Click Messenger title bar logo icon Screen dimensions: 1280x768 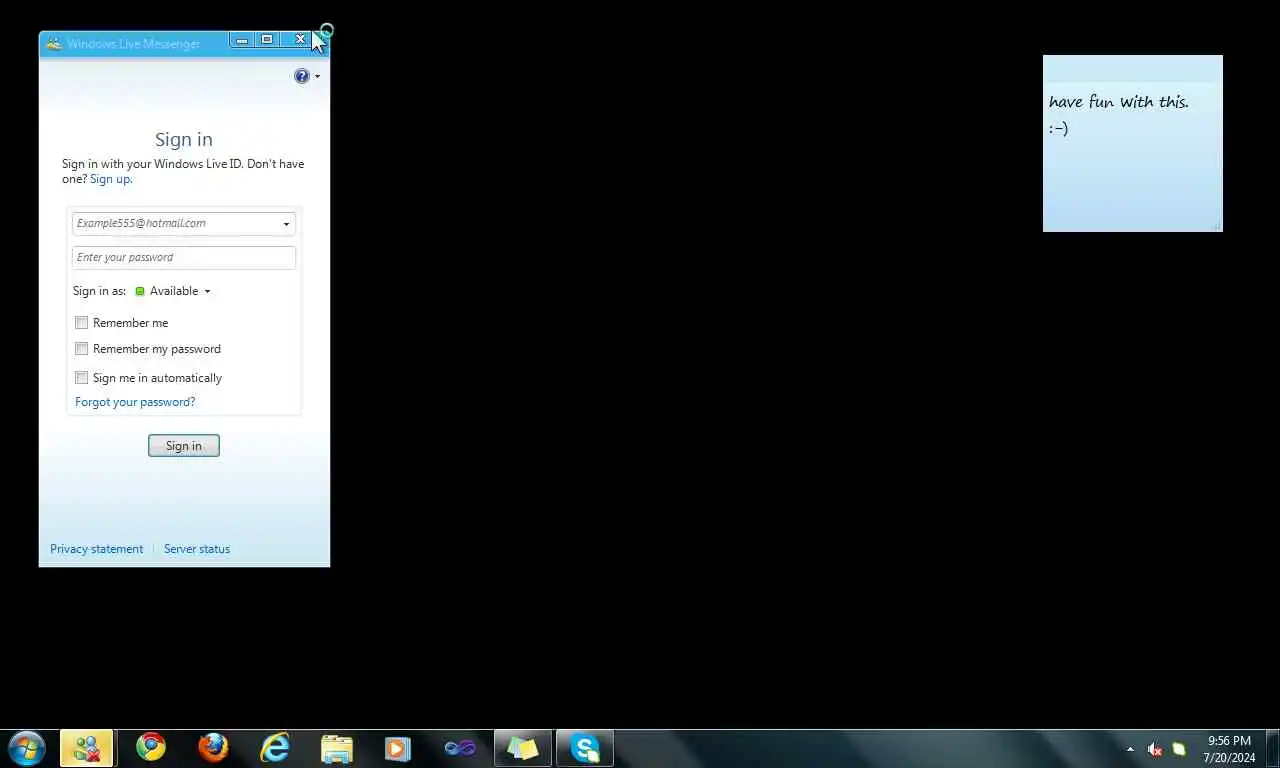[x=54, y=43]
